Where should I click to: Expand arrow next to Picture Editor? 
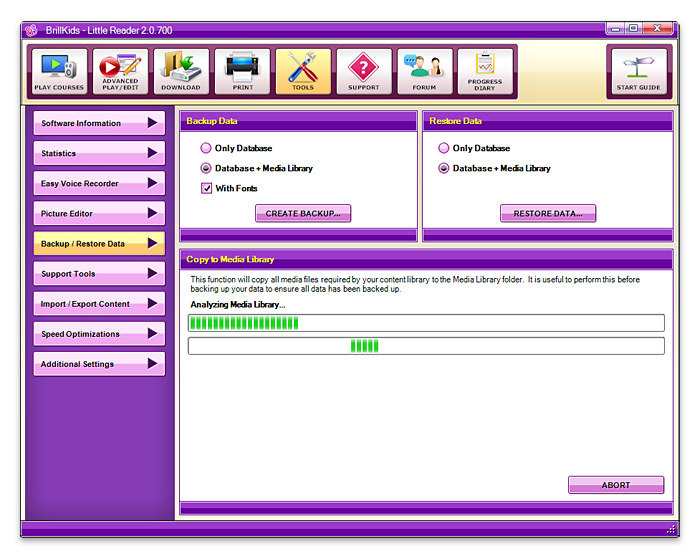click(153, 213)
